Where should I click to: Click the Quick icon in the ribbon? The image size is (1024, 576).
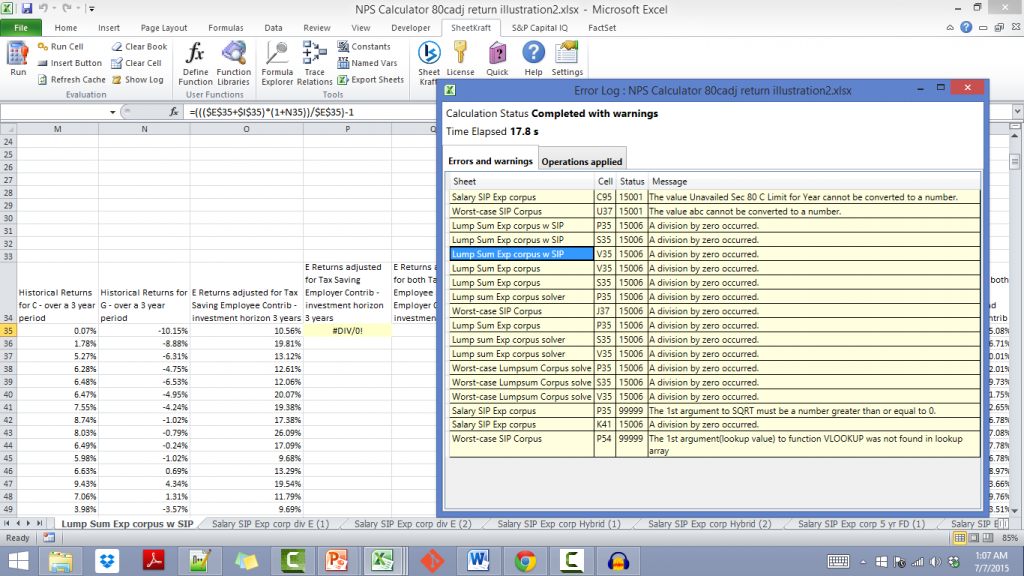point(497,59)
